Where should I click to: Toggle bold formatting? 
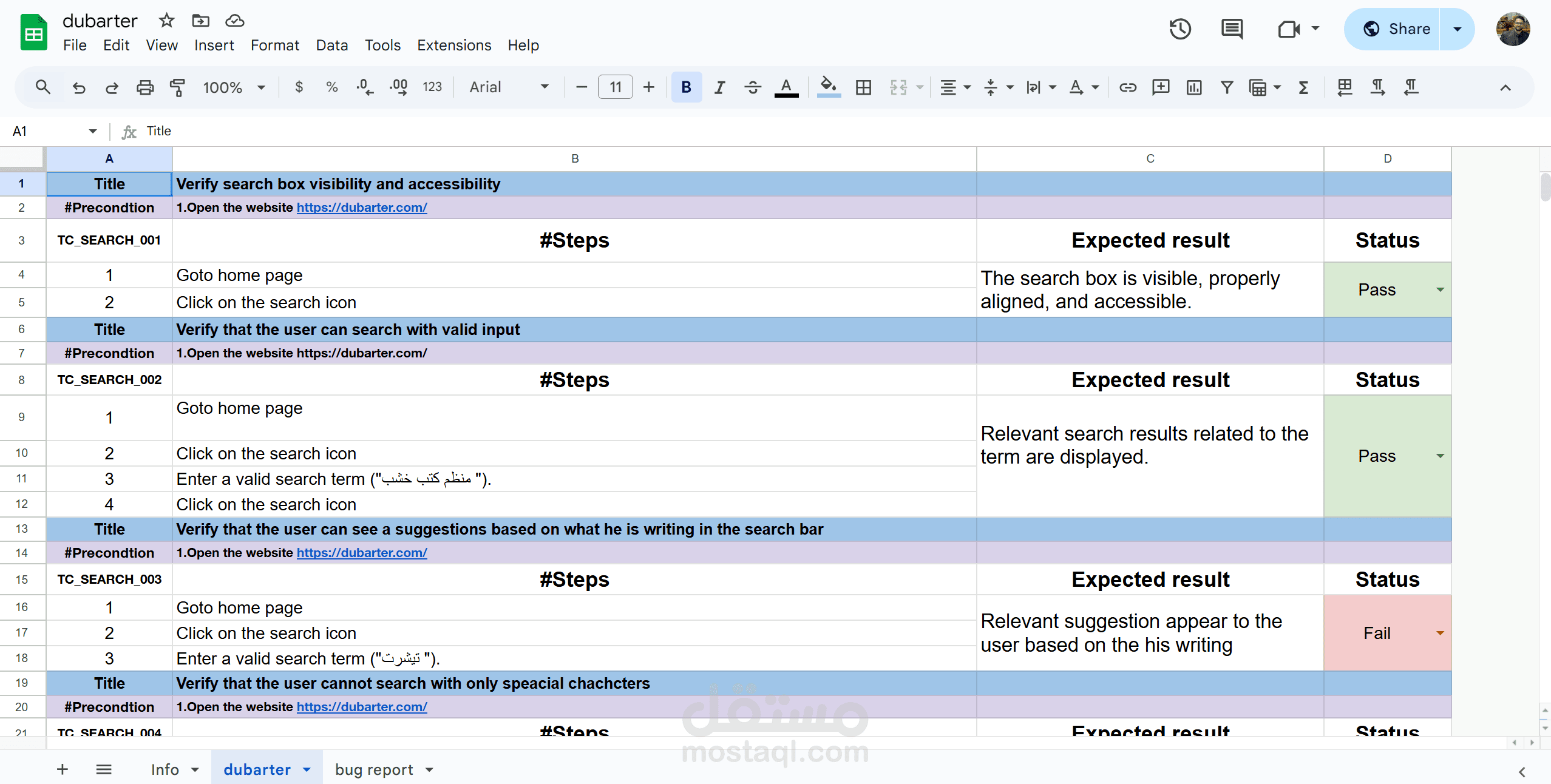click(687, 87)
